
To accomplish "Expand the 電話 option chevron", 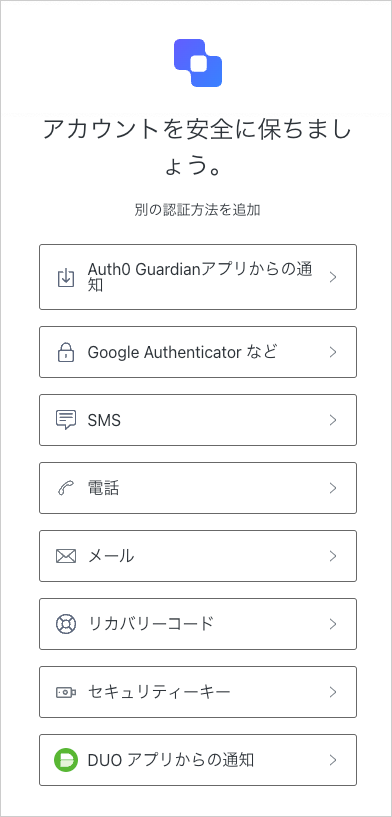I will coord(333,488).
